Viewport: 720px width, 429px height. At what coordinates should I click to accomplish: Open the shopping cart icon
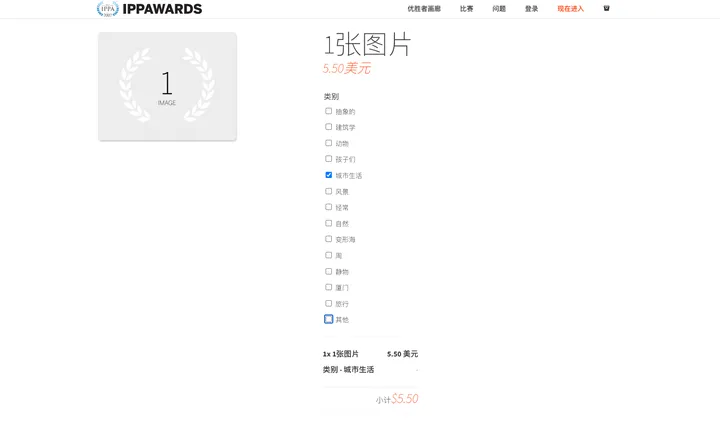(x=606, y=8)
